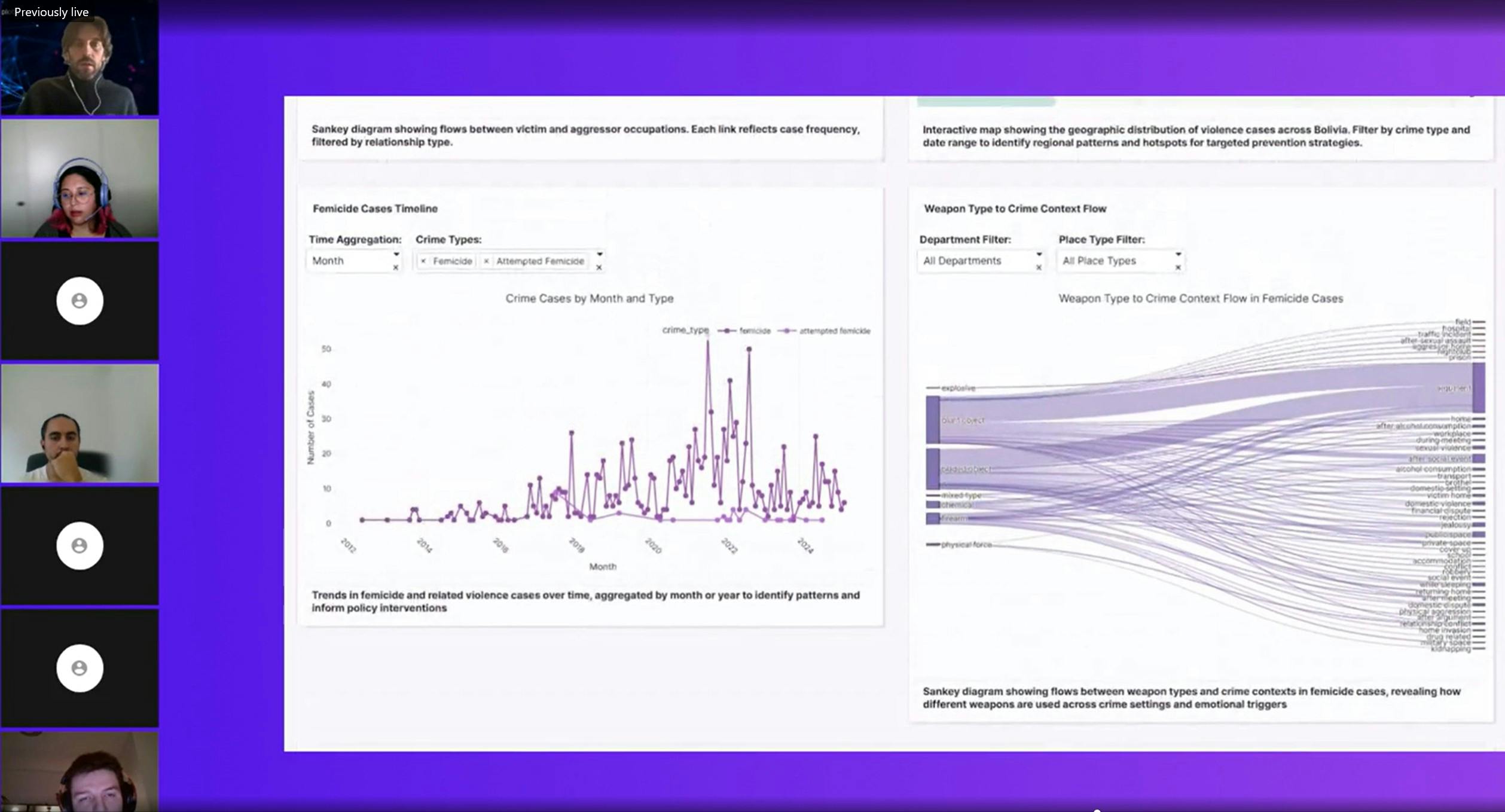Click the attempted femicide legend marker dot
The height and width of the screenshot is (812, 1505).
pyautogui.click(x=787, y=331)
